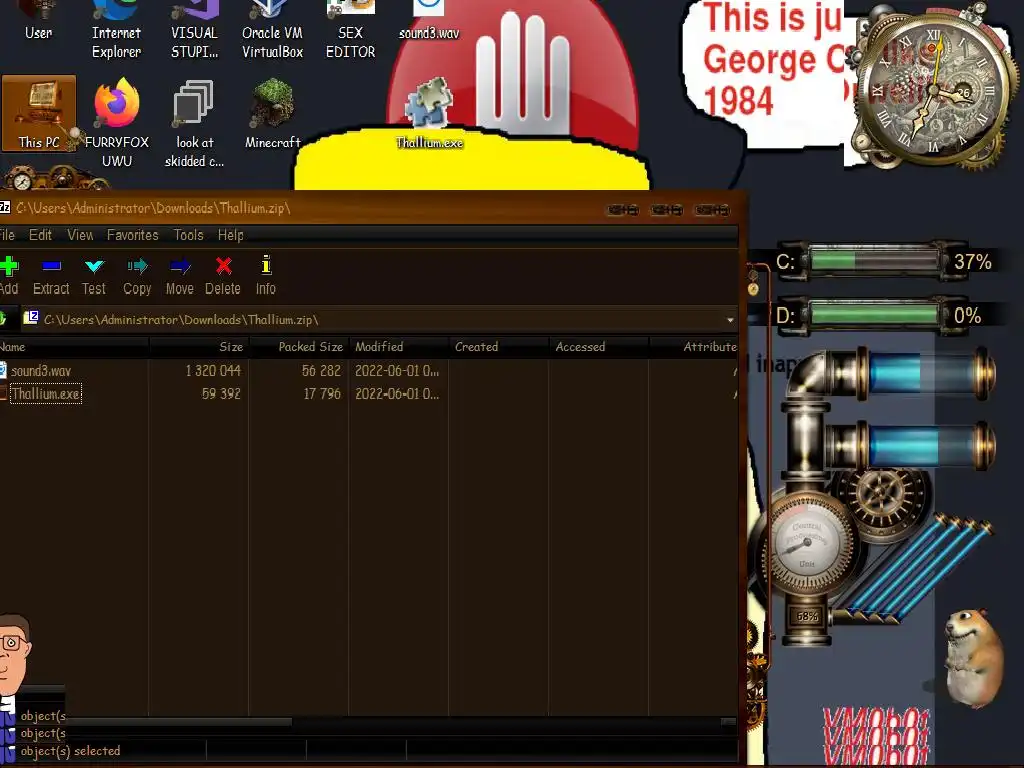Viewport: 1024px width, 768px height.
Task: Select sound3.wav in the archive list
Action: point(41,371)
